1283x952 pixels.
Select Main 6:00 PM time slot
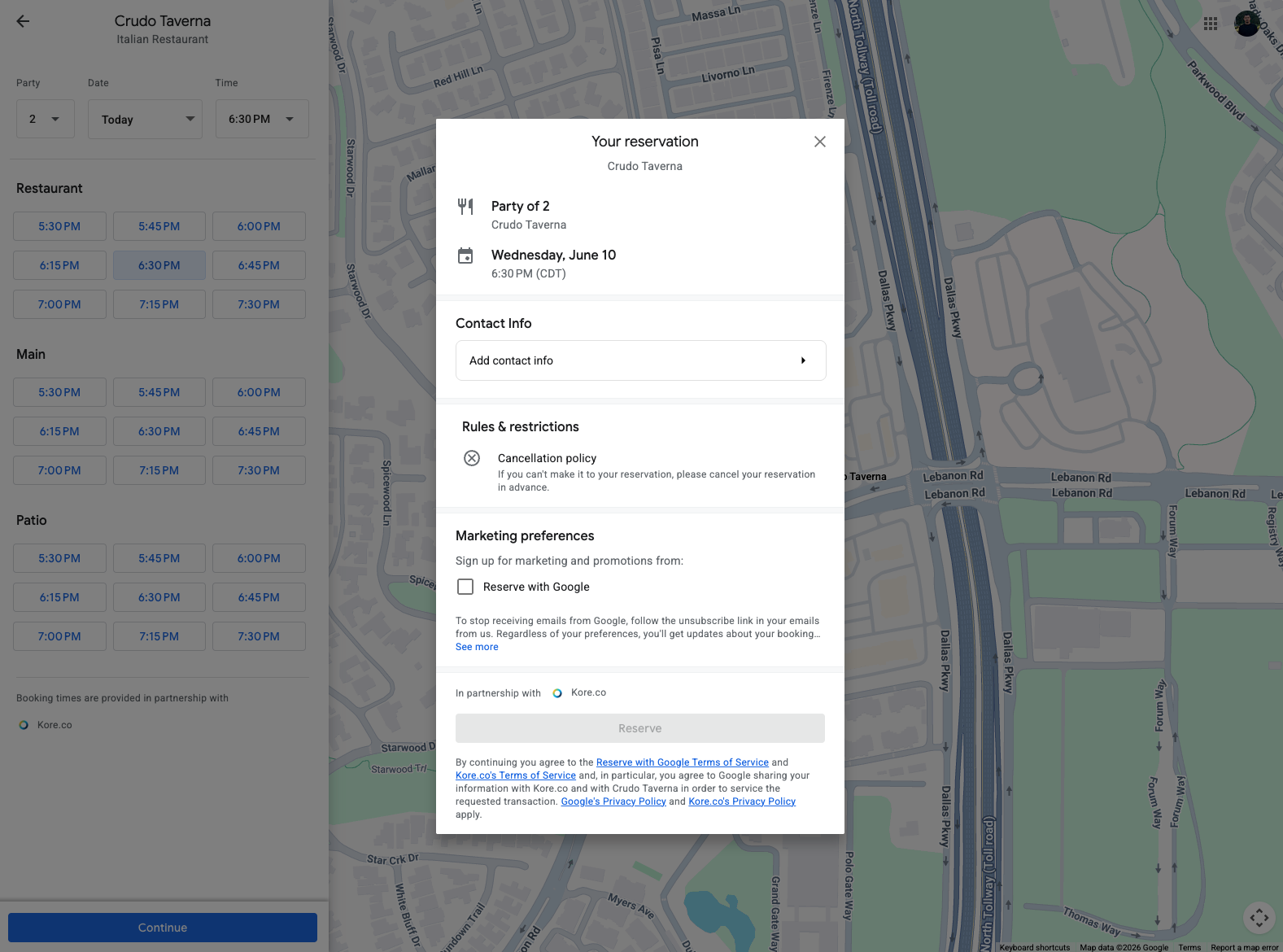tap(259, 392)
